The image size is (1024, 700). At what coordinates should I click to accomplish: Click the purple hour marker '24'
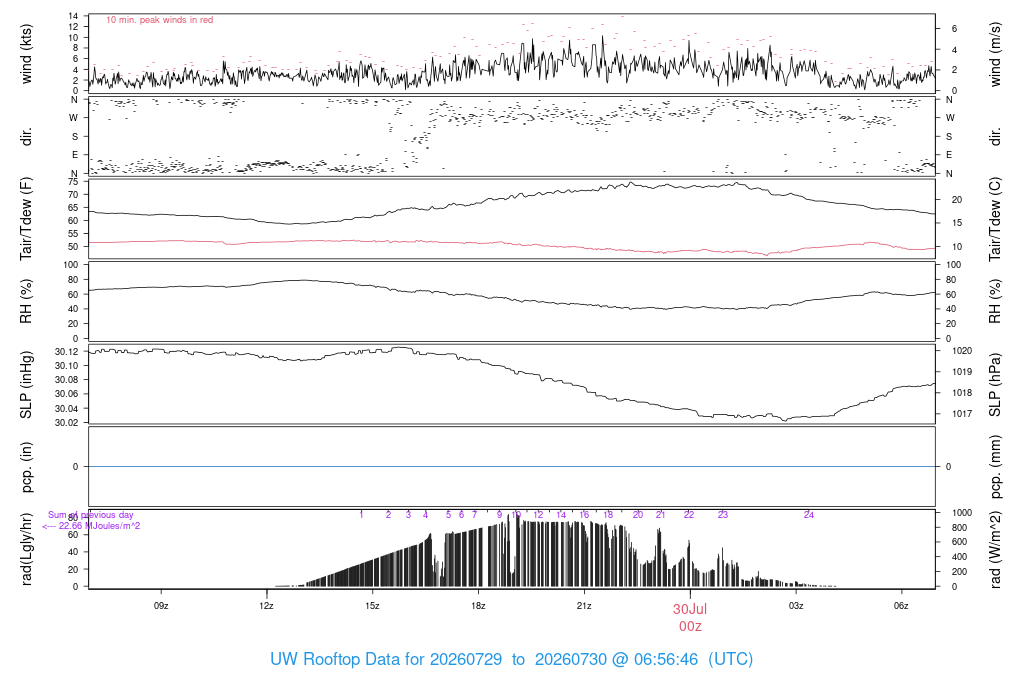point(808,515)
